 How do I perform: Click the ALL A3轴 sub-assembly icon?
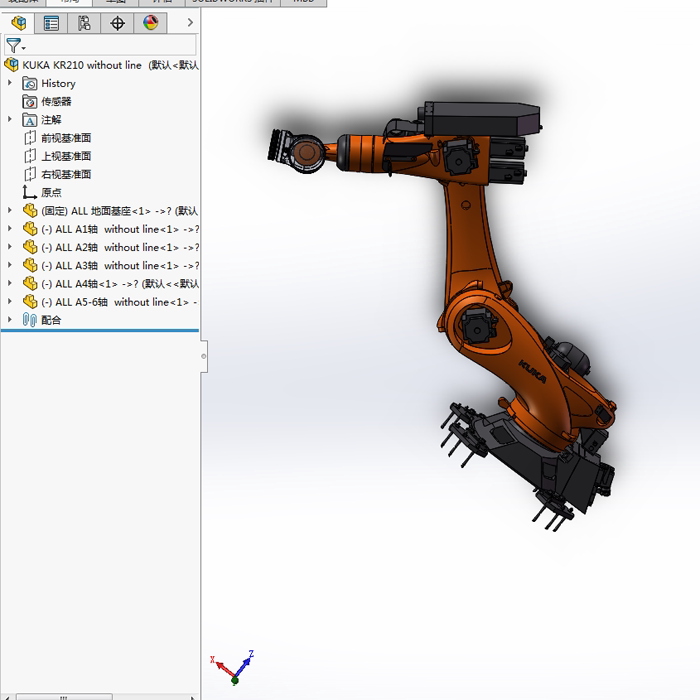pyautogui.click(x=30, y=265)
